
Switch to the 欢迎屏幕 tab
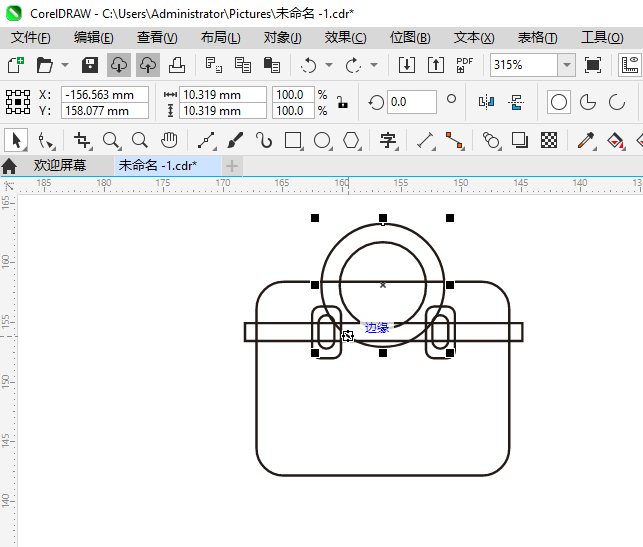(59, 165)
